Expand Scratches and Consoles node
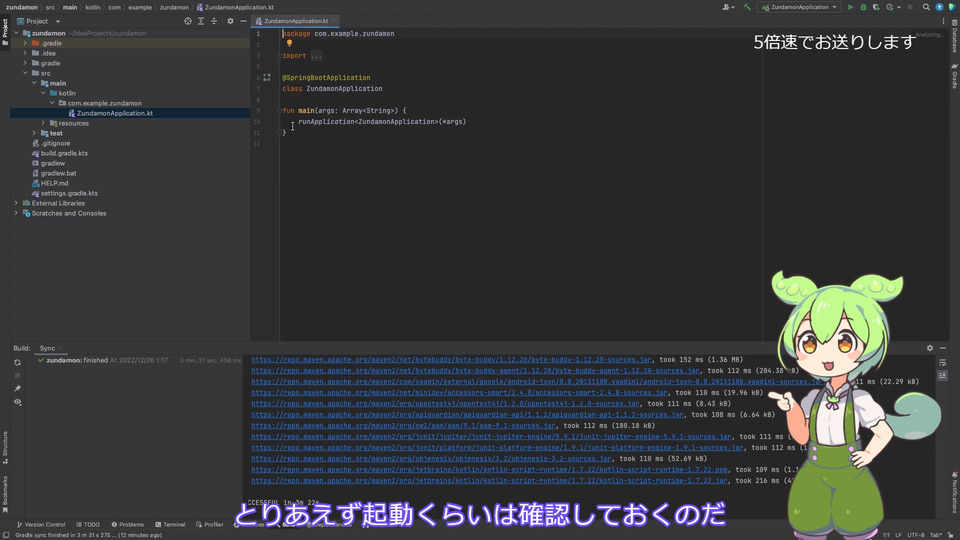This screenshot has width=960, height=540. click(17, 213)
